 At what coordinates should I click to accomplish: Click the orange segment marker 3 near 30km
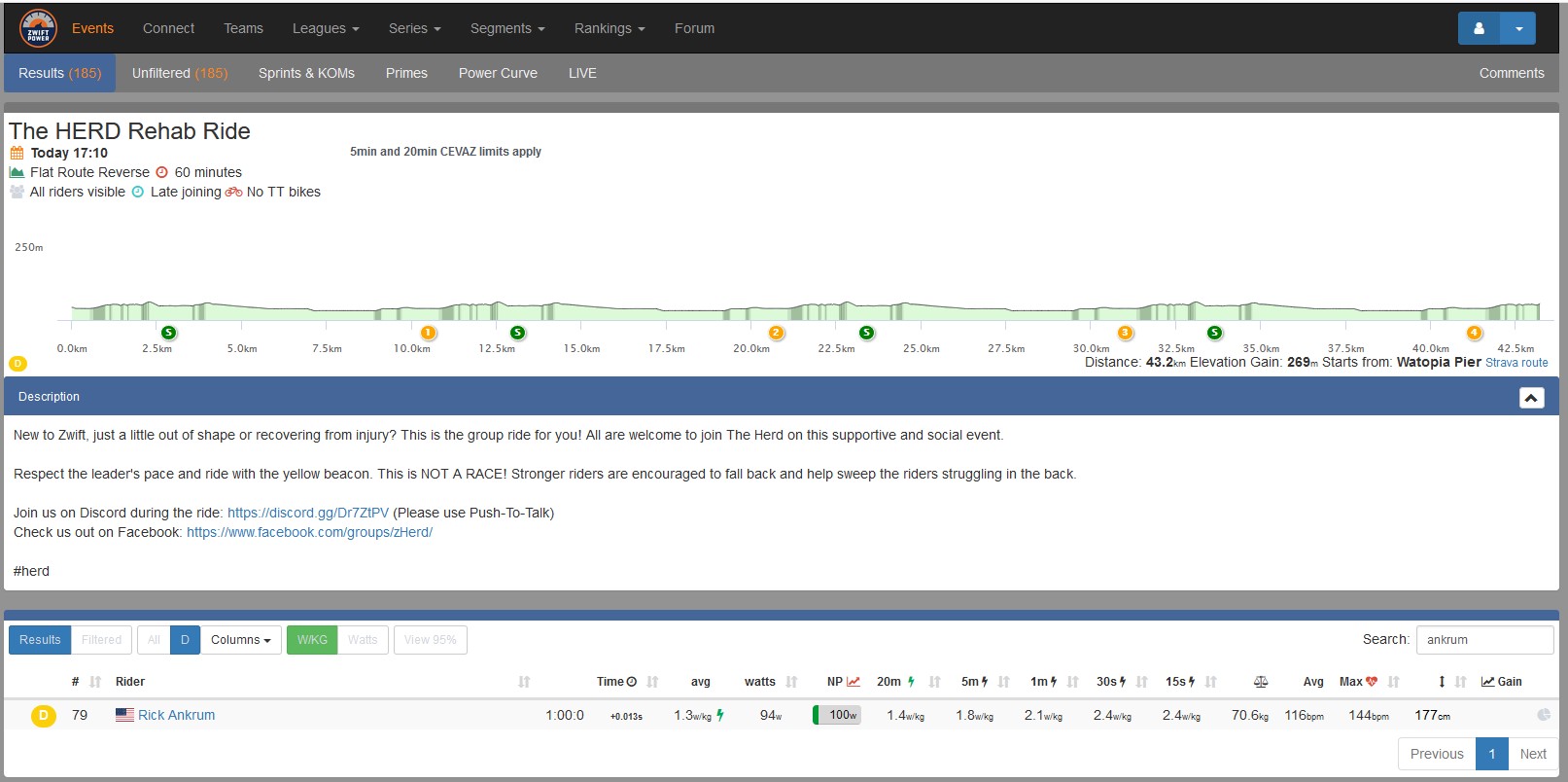1125,333
